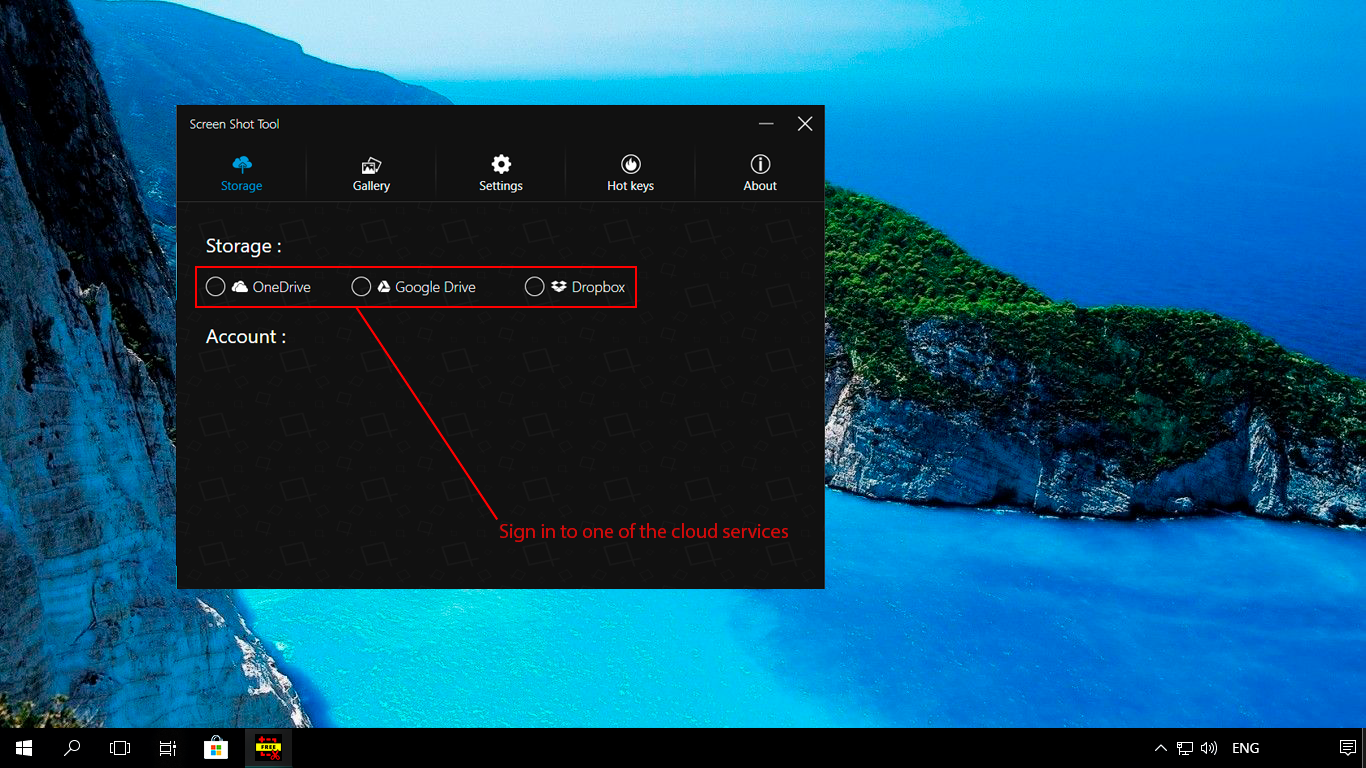Click the Gallery photos icon
Viewport: 1366px width, 768px height.
pyautogui.click(x=370, y=164)
